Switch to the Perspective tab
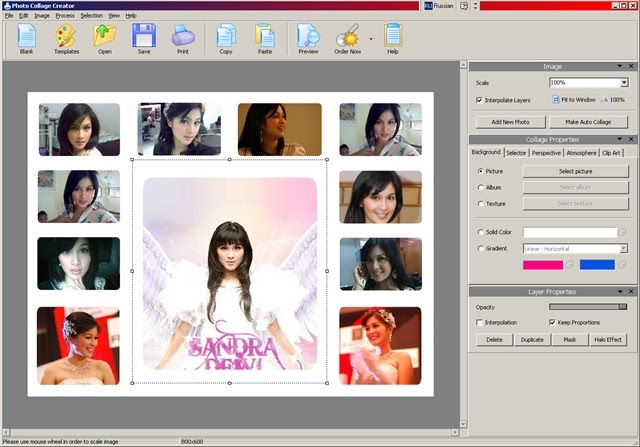 546,153
